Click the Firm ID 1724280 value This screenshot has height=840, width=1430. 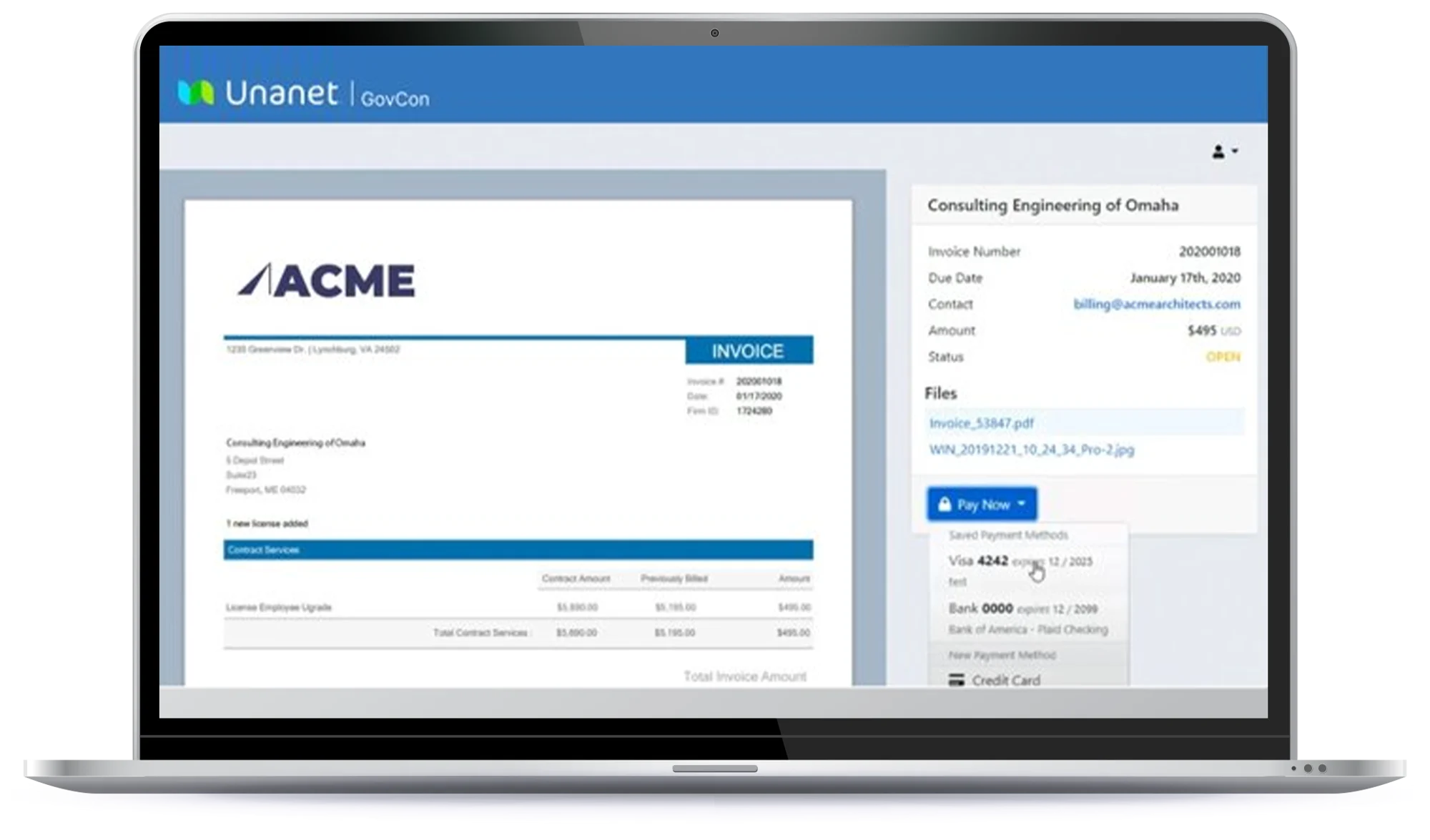tap(754, 411)
